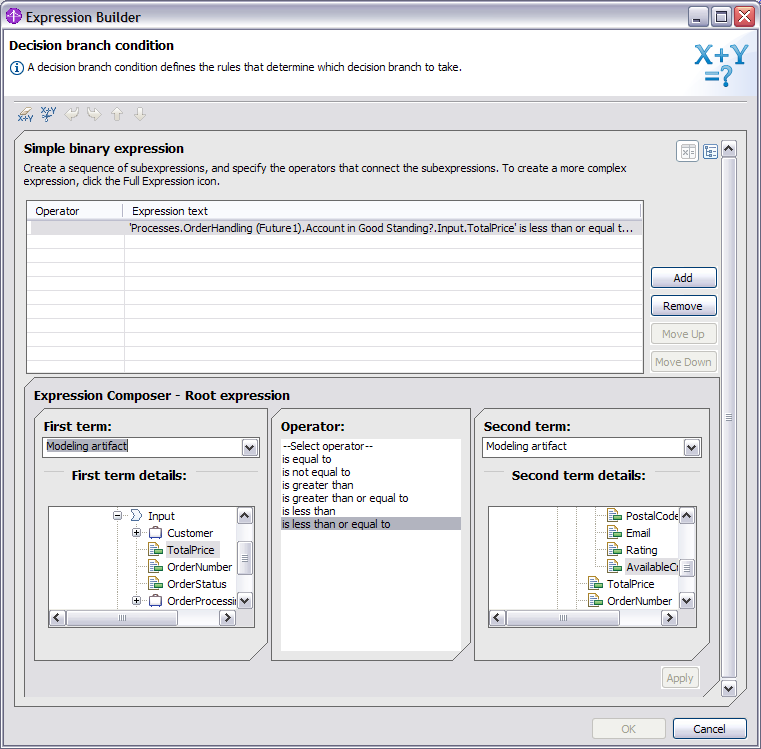The height and width of the screenshot is (749, 761).
Task: Click the Email attribute icon in second term tree
Action: (615, 533)
